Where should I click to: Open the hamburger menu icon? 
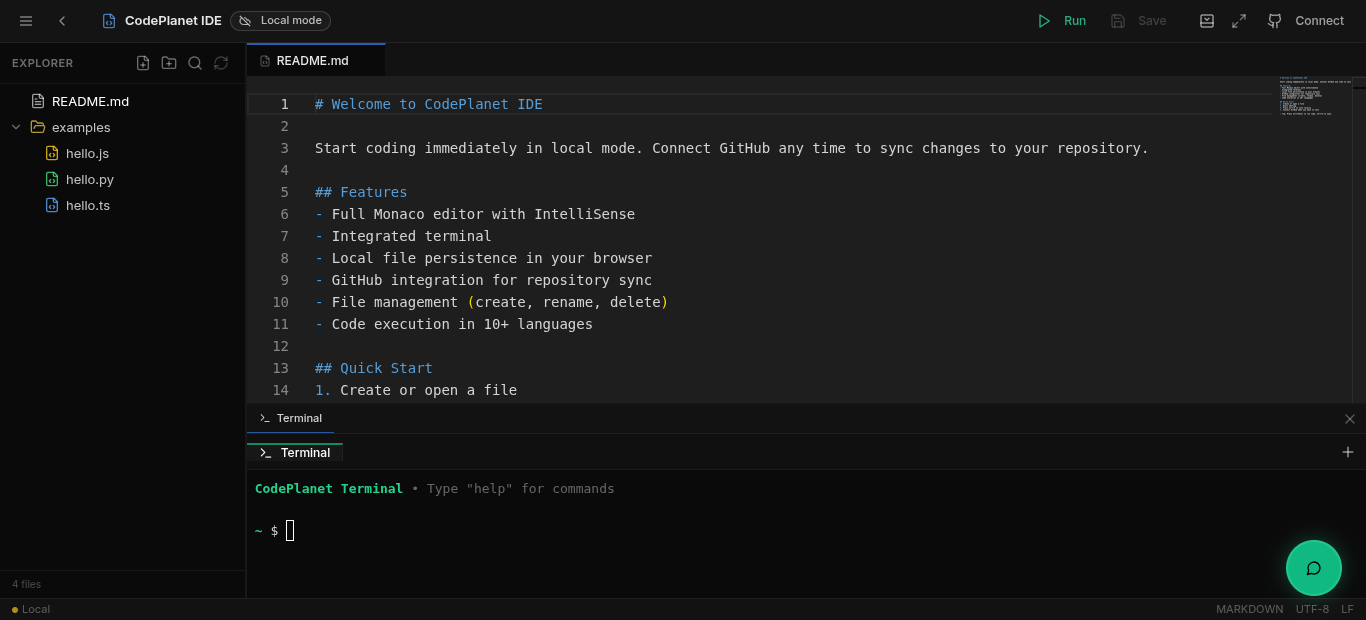click(x=26, y=21)
